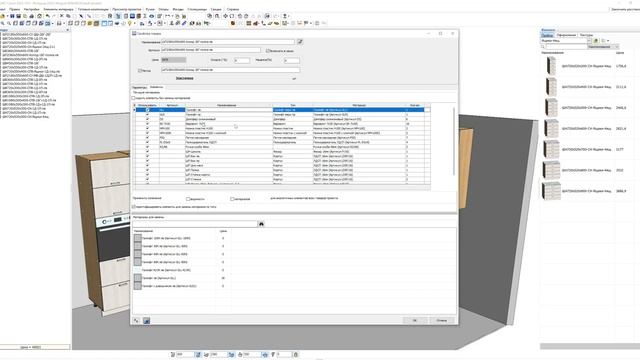
Task: Open the Правка menu
Action: 15,9
